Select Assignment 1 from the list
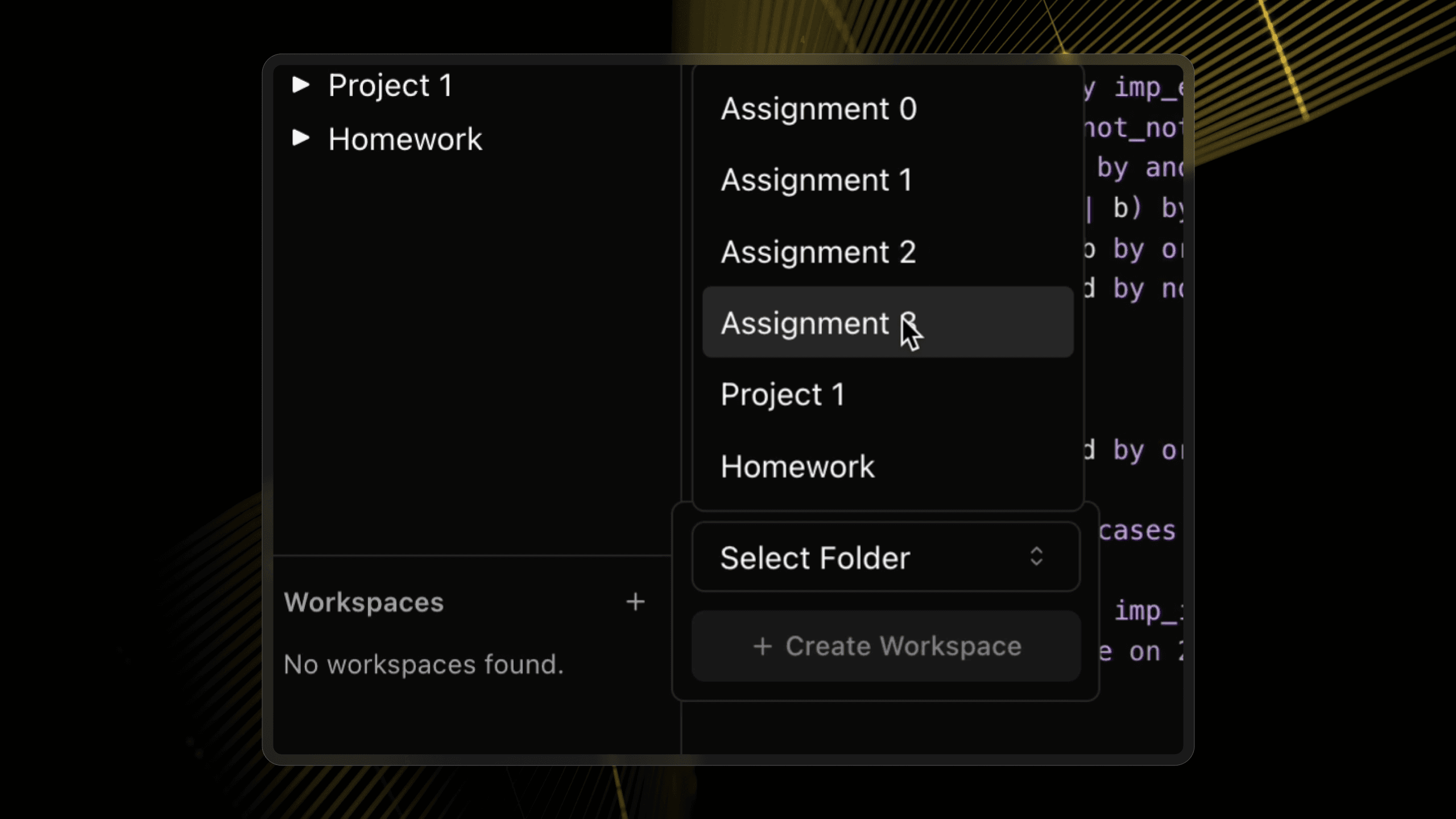The height and width of the screenshot is (819, 1456). (x=817, y=180)
